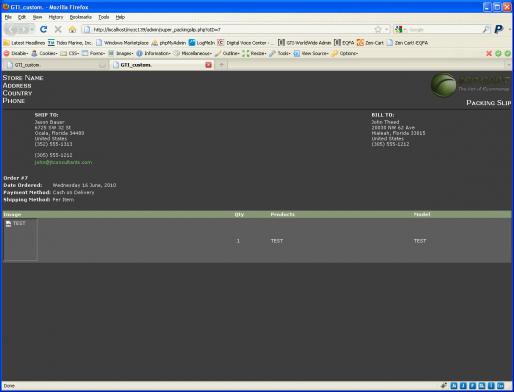This screenshot has width=514, height=392.
Task: Go to the Home page icon
Action: tap(72, 29)
